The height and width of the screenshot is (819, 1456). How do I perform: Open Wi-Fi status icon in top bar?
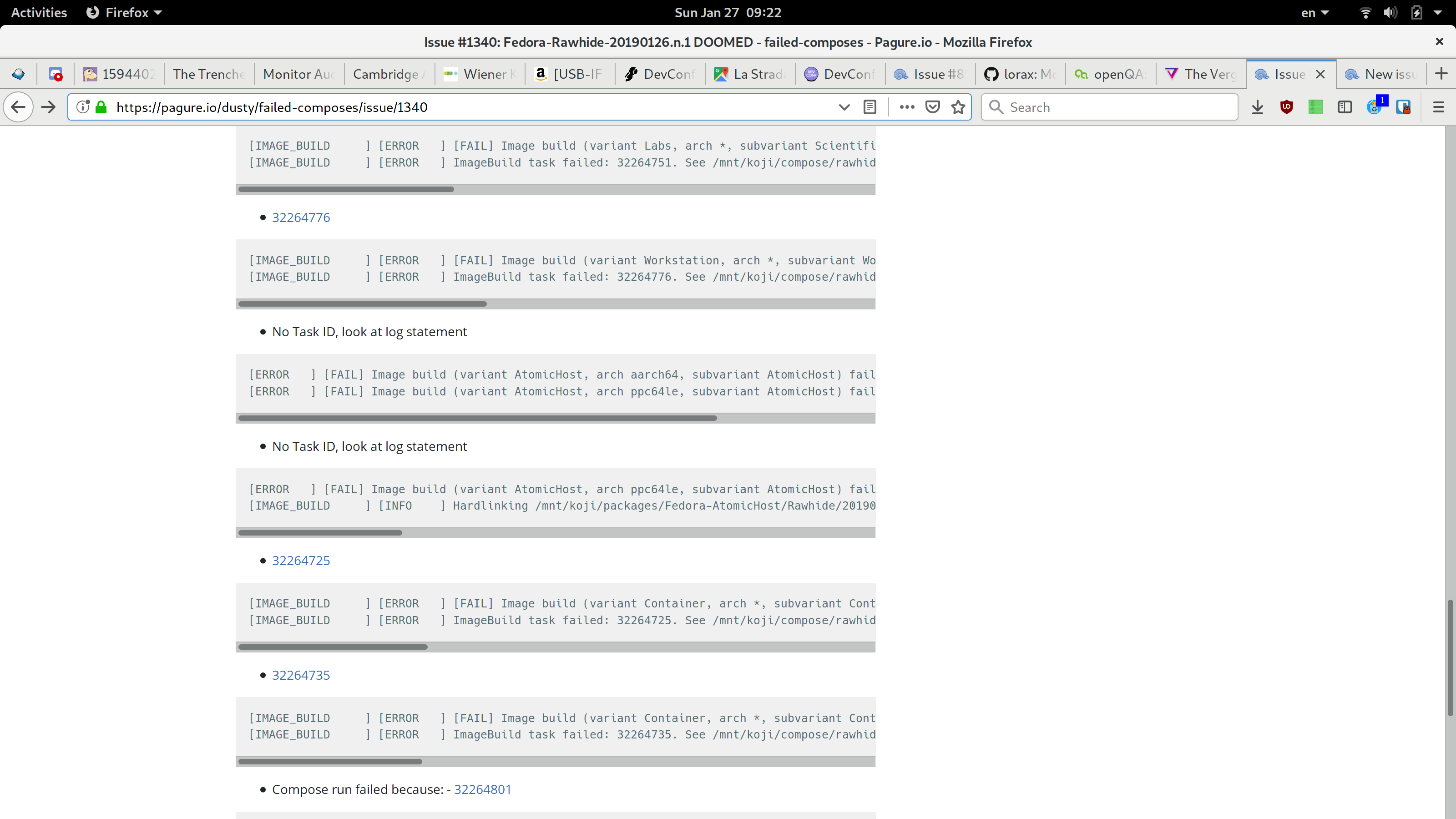[1365, 12]
